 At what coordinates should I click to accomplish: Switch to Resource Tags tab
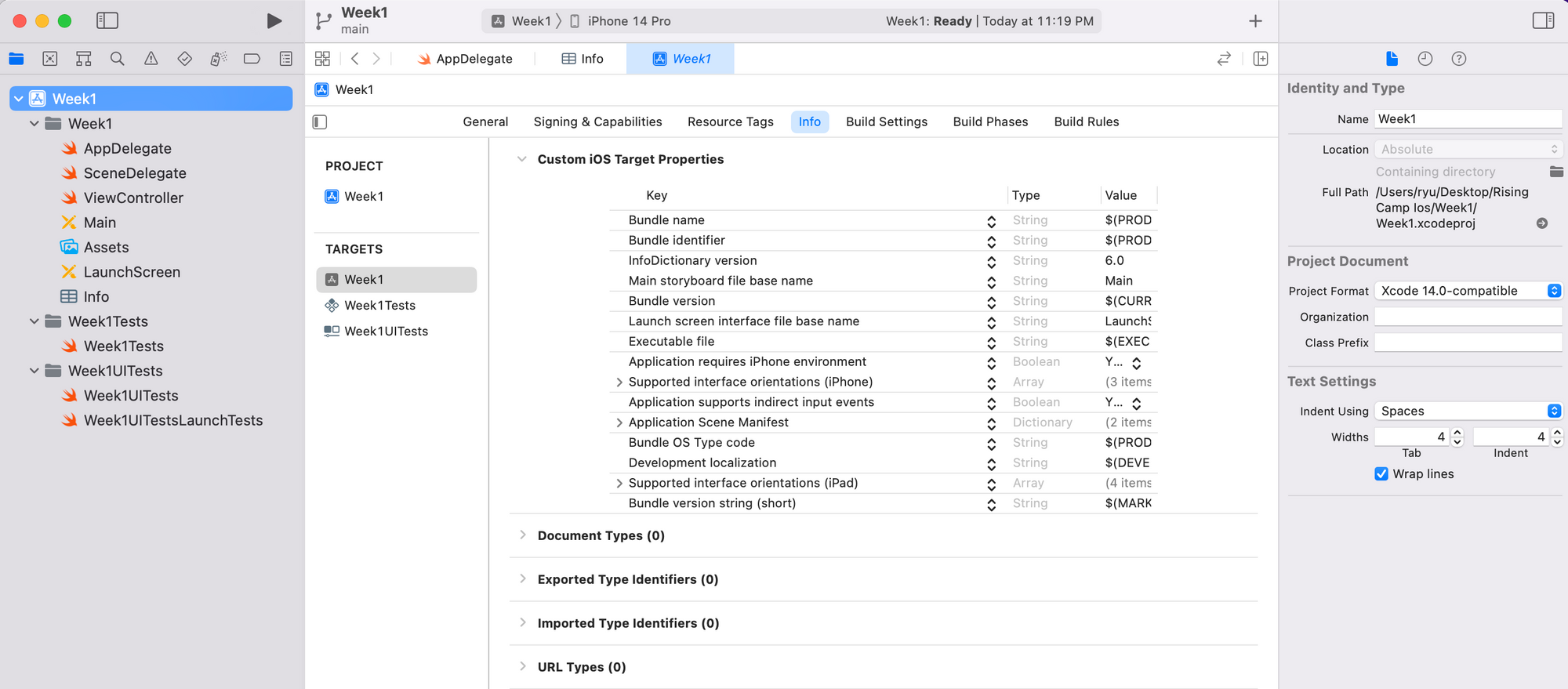click(x=730, y=121)
